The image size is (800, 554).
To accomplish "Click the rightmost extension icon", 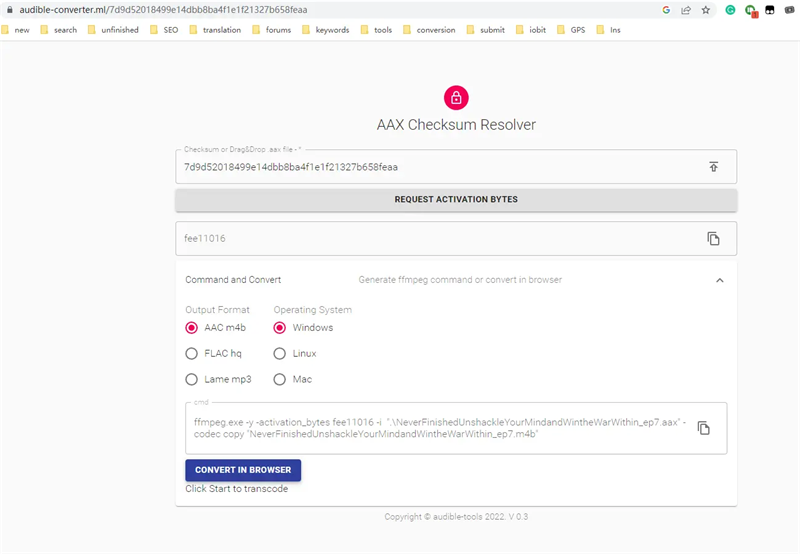I will point(789,10).
